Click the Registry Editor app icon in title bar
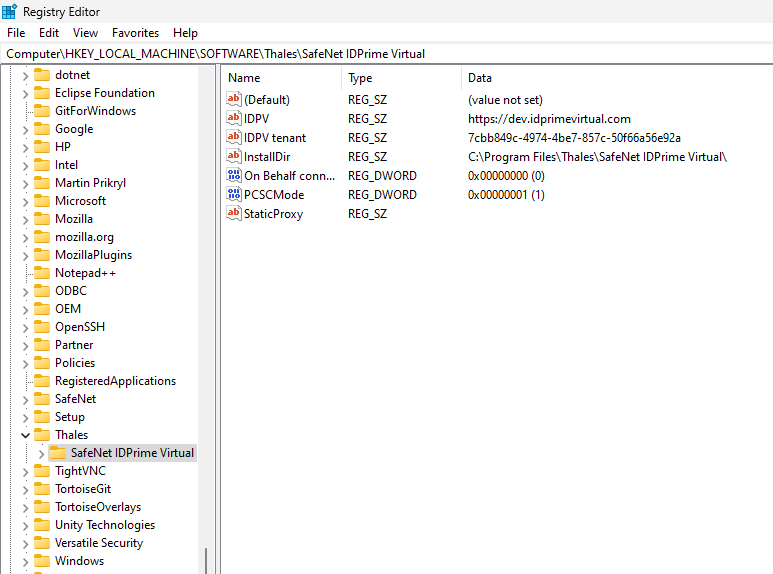The image size is (773, 574). [9, 11]
